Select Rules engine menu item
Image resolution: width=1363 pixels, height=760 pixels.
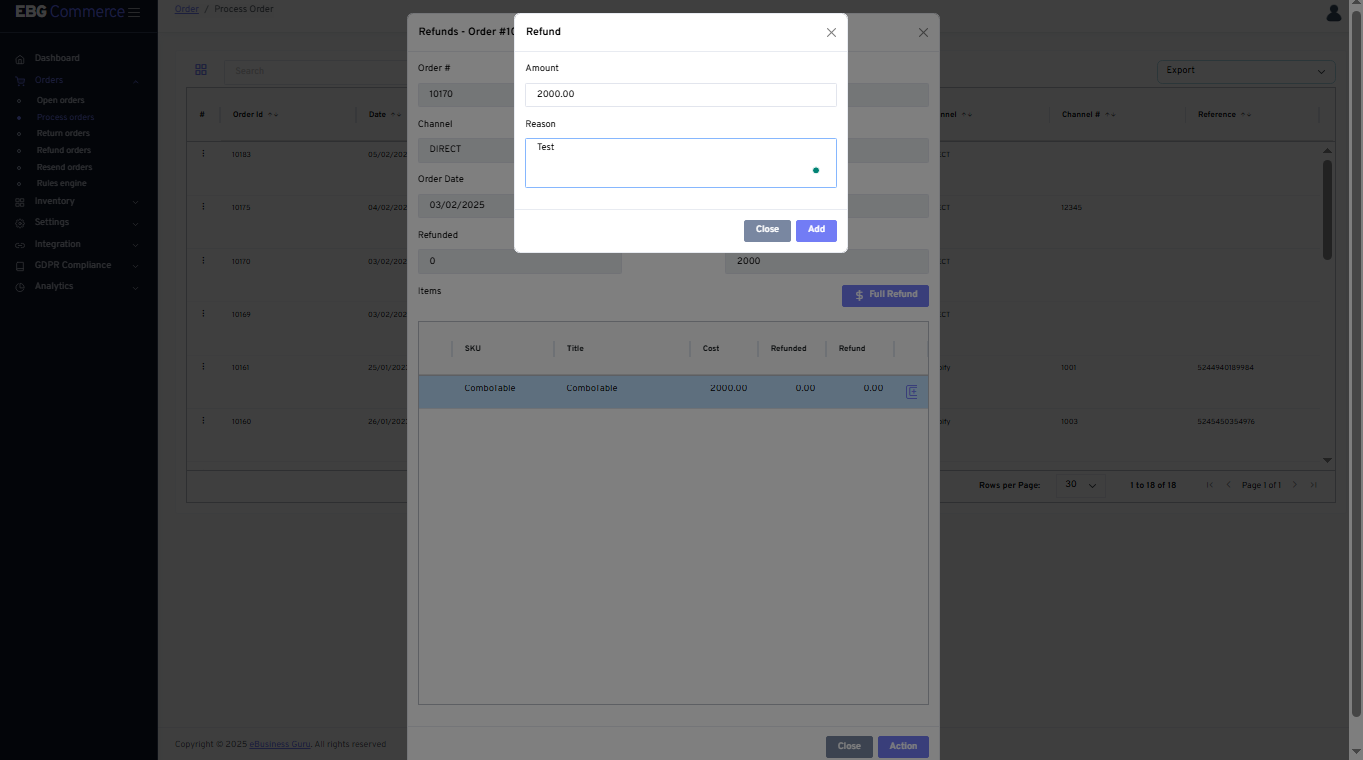pos(62,184)
